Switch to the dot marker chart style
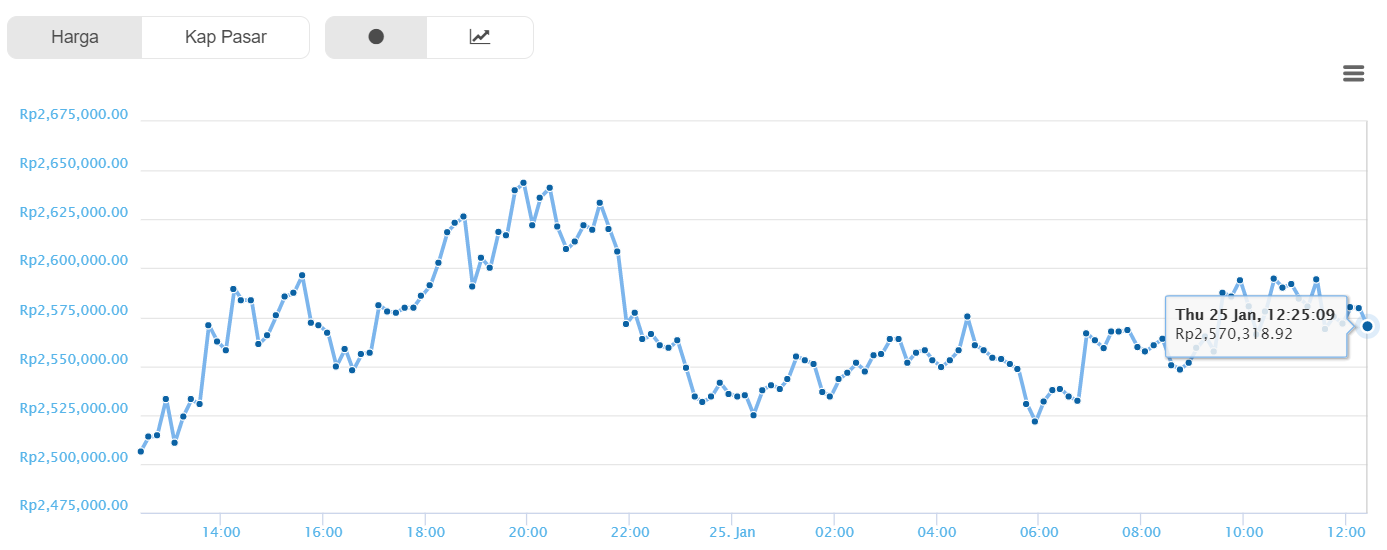This screenshot has height=550, width=1387. (376, 37)
